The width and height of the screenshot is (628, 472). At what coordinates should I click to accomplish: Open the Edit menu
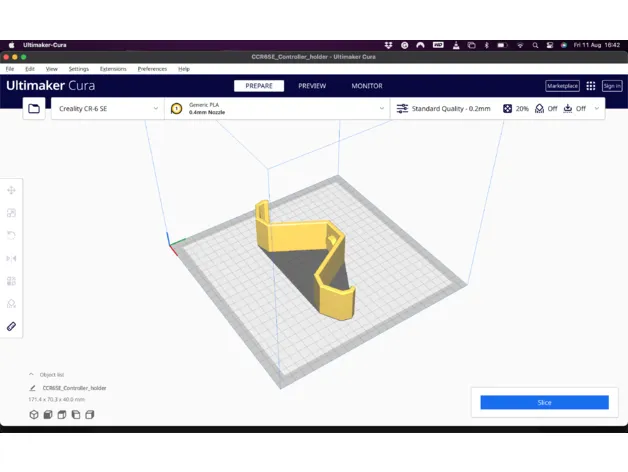(x=30, y=69)
